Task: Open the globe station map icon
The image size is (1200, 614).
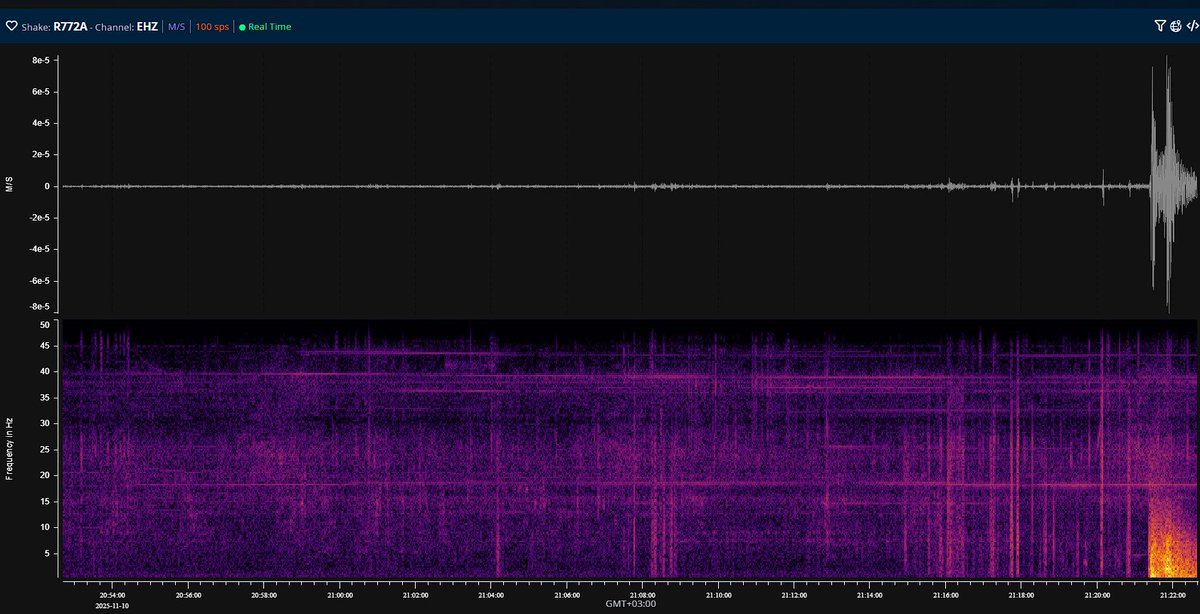Action: tap(1175, 26)
